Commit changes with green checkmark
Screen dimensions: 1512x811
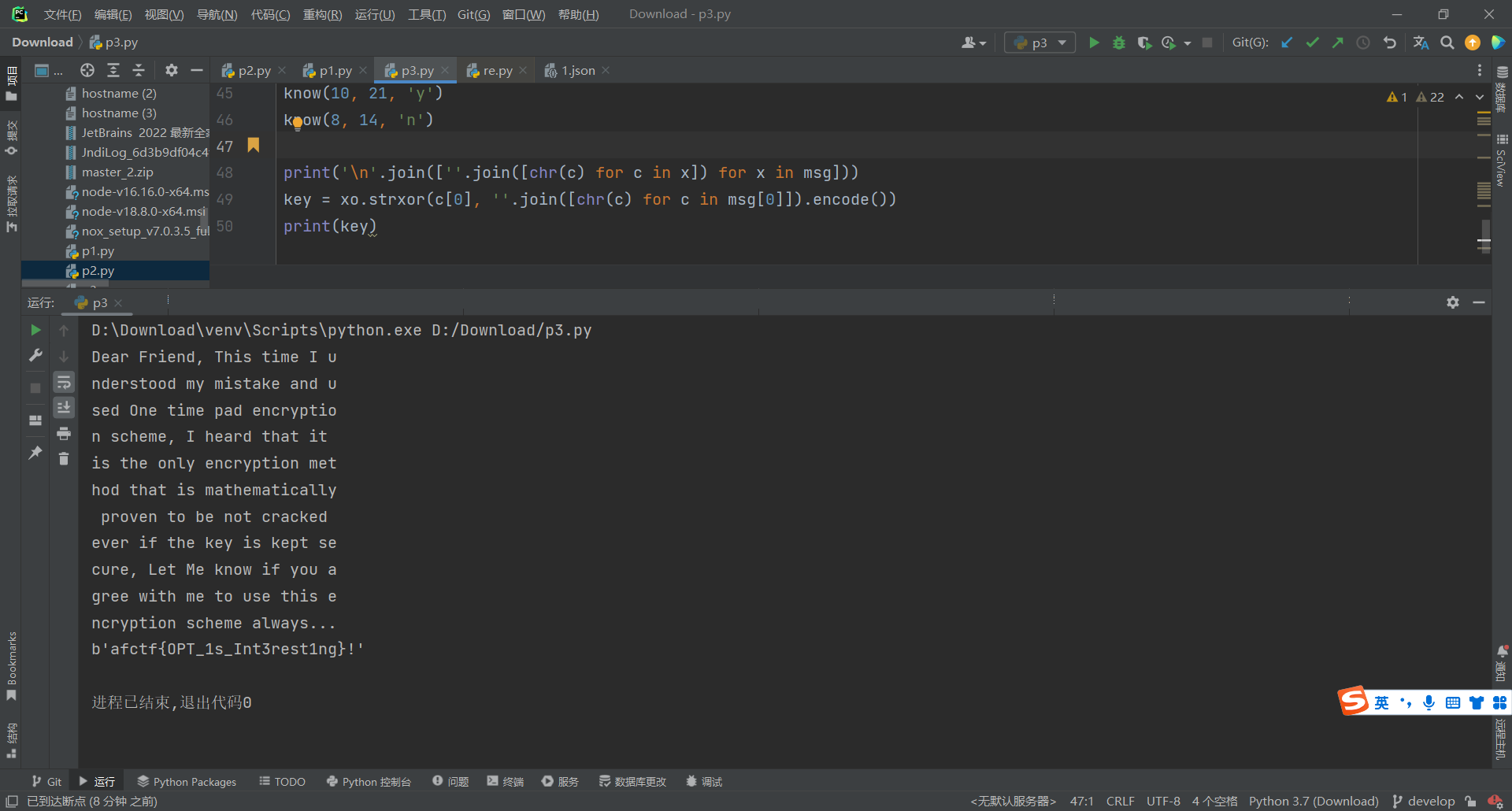1313,43
